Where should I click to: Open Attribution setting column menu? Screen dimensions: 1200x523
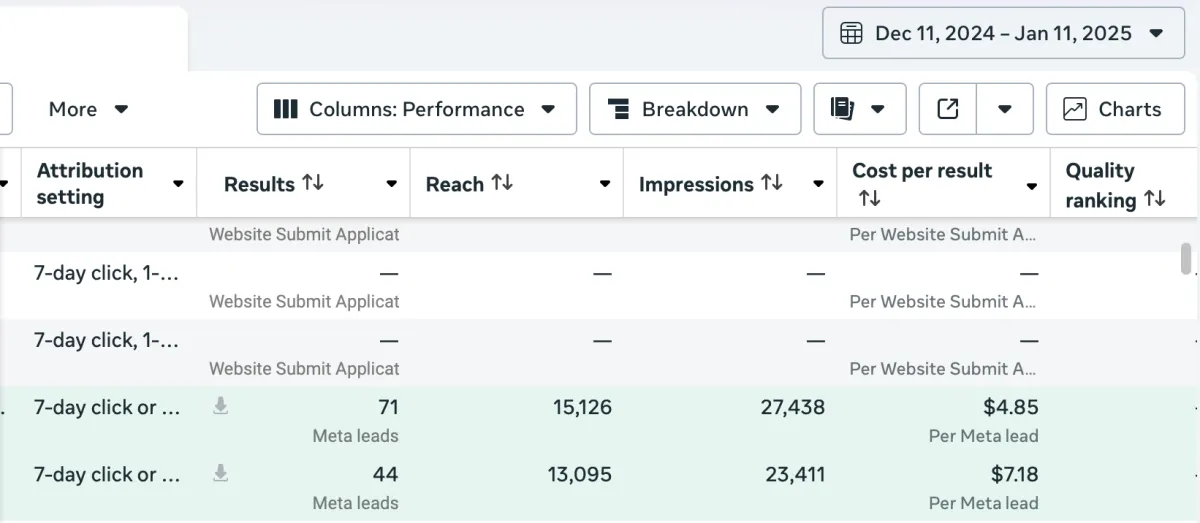tap(178, 184)
